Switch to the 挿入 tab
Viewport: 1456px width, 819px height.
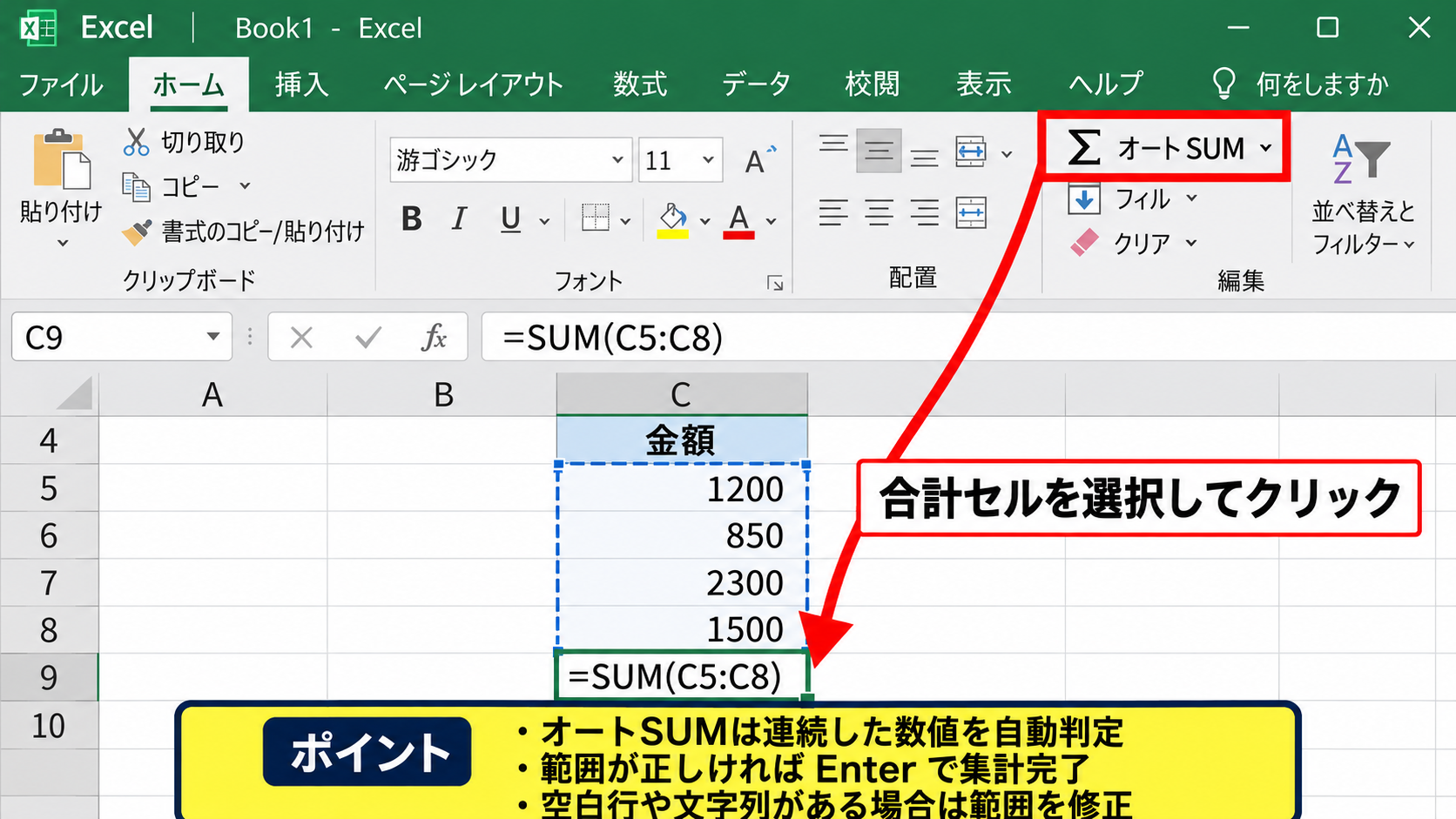(x=301, y=84)
